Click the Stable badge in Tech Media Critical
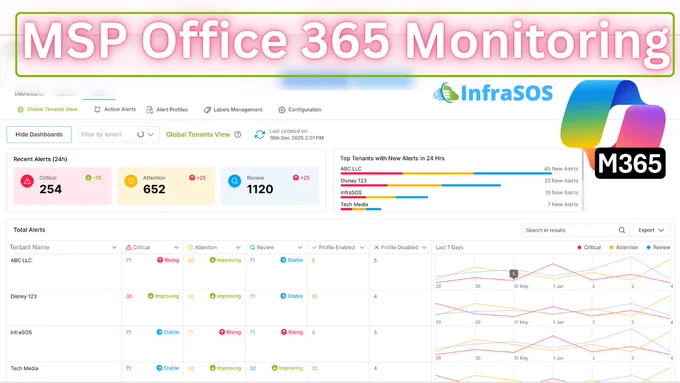 pos(167,368)
